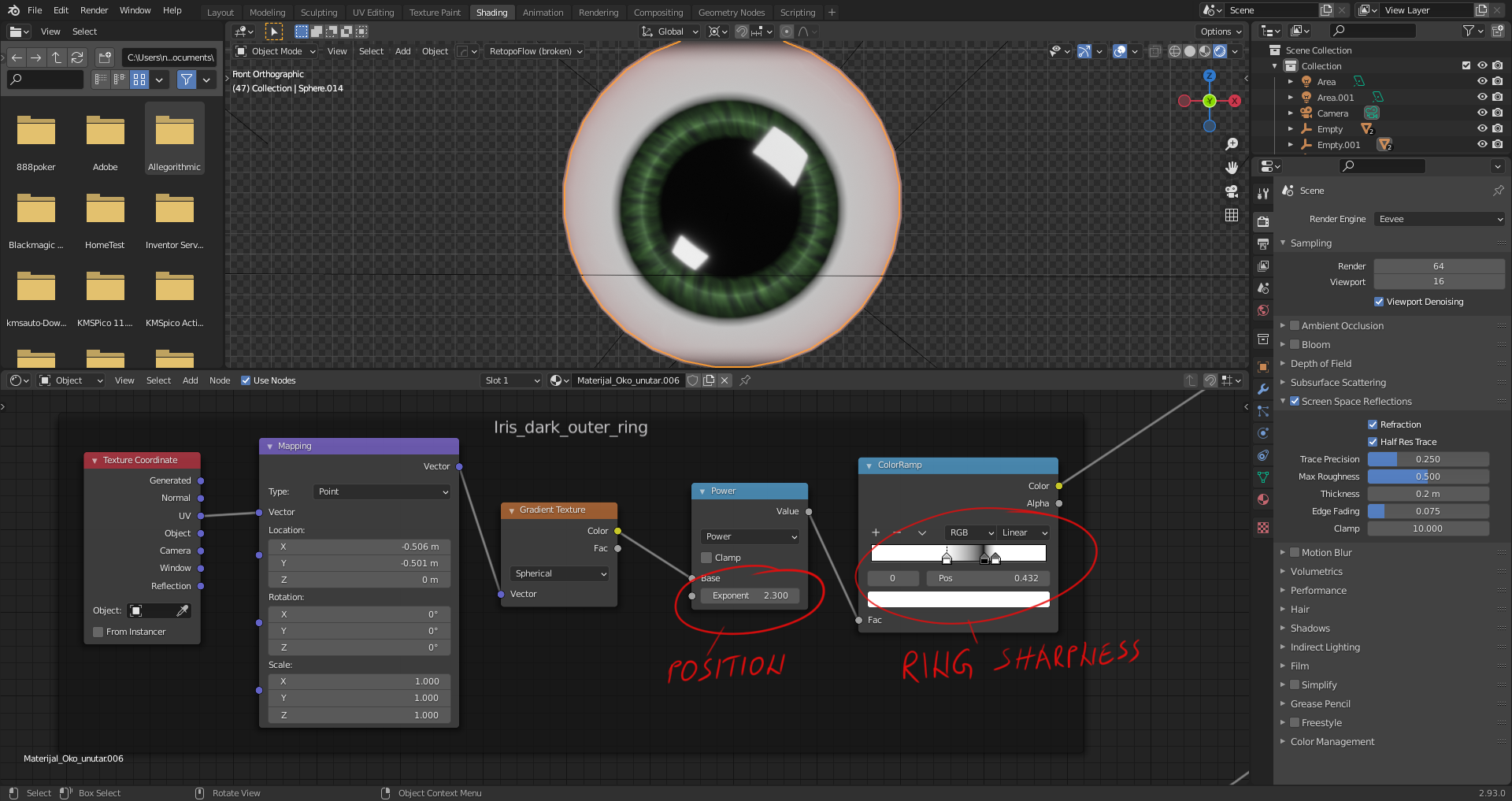
Task: Toggle visibility of the Camera object
Action: point(1483,113)
